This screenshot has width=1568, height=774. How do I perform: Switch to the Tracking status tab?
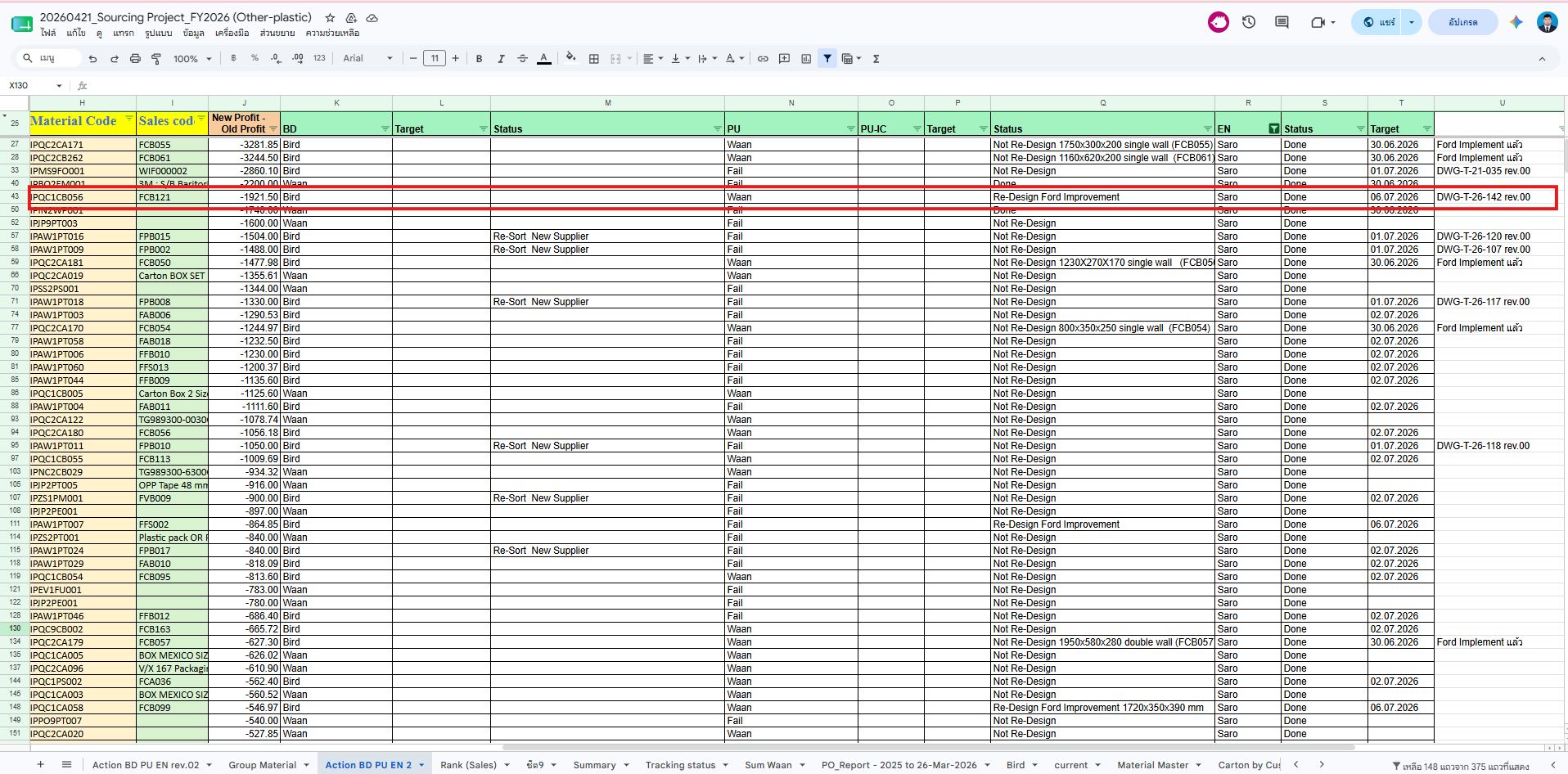tap(680, 765)
